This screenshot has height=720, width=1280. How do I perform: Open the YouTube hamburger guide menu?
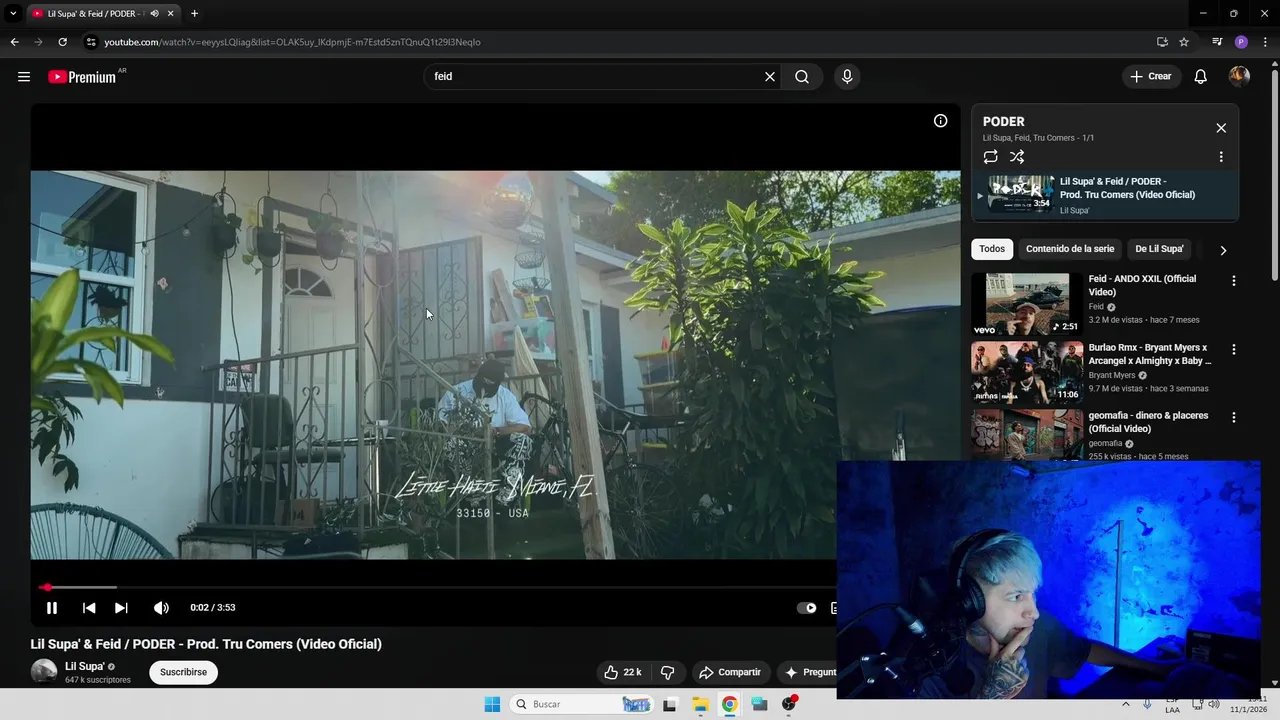pos(24,76)
